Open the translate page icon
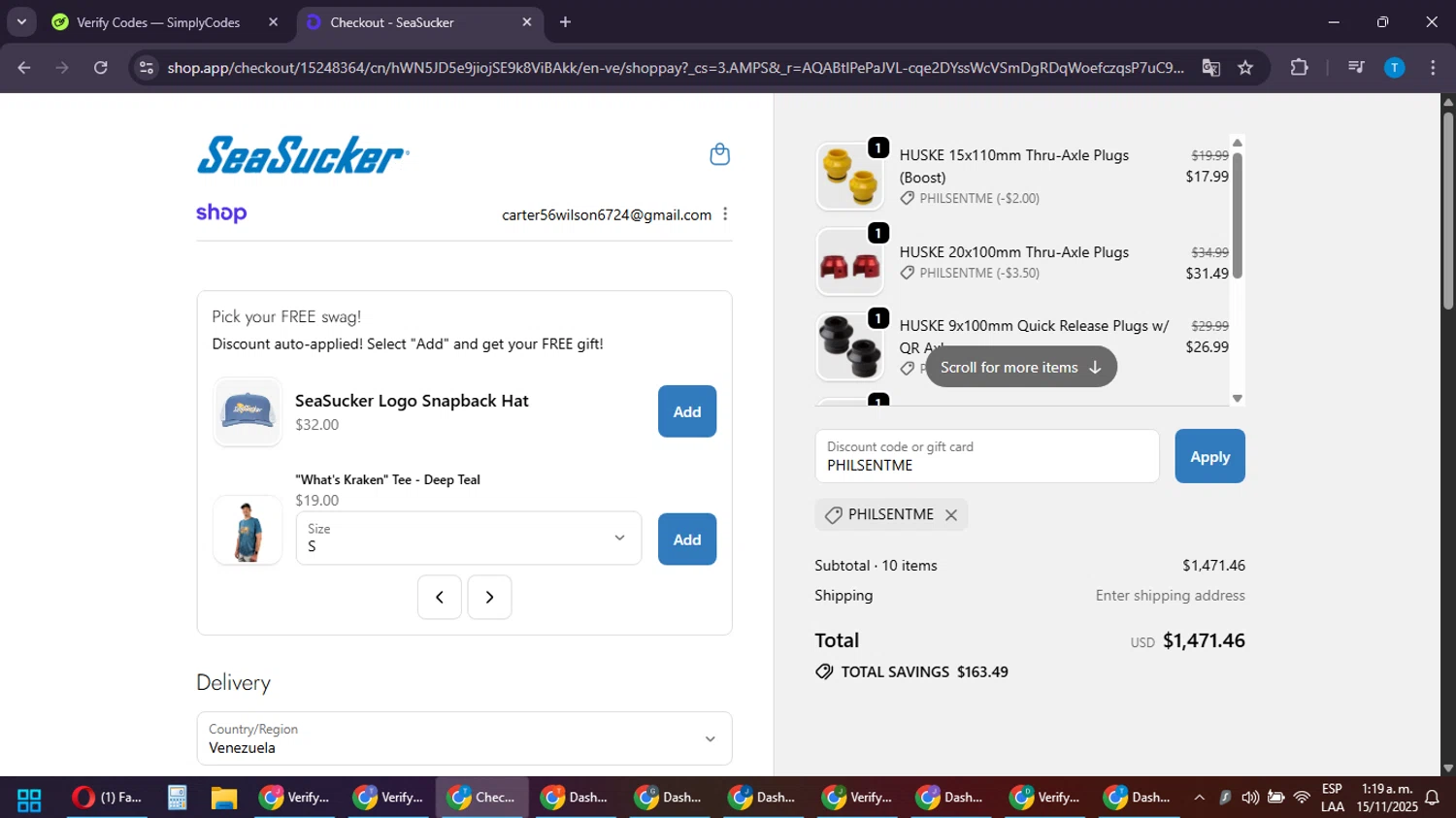This screenshot has height=818, width=1456. pyautogui.click(x=1210, y=68)
